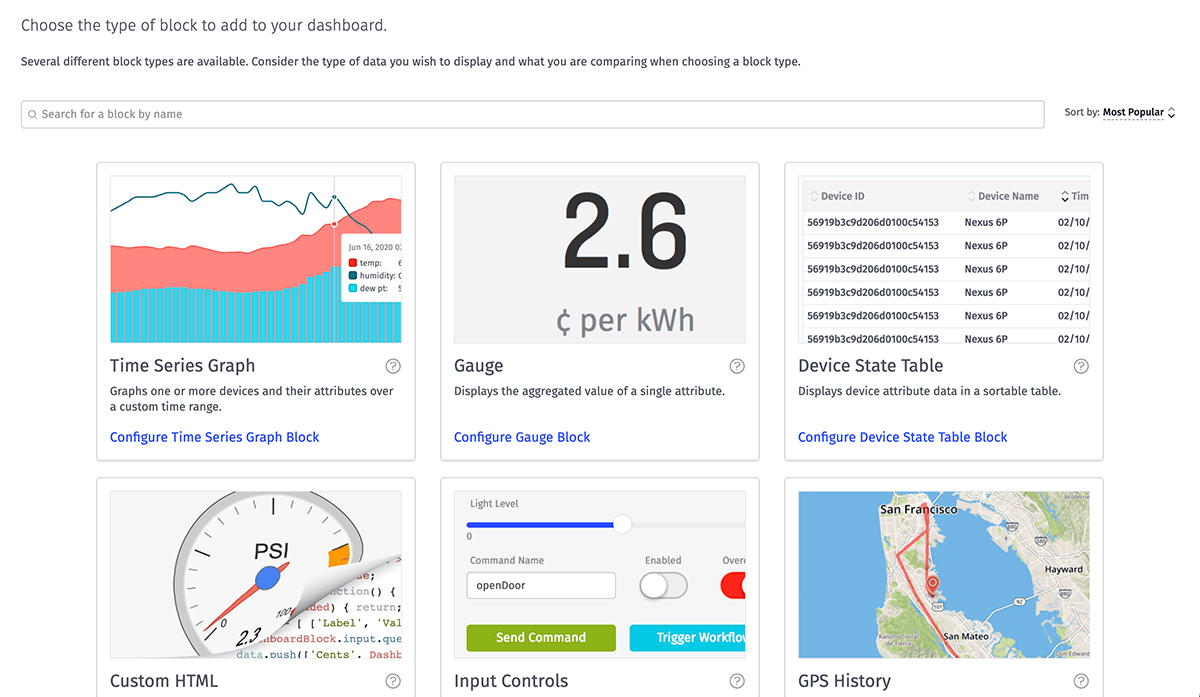The image size is (1200, 697).
Task: Click the magnifying glass in the search bar
Action: [33, 114]
